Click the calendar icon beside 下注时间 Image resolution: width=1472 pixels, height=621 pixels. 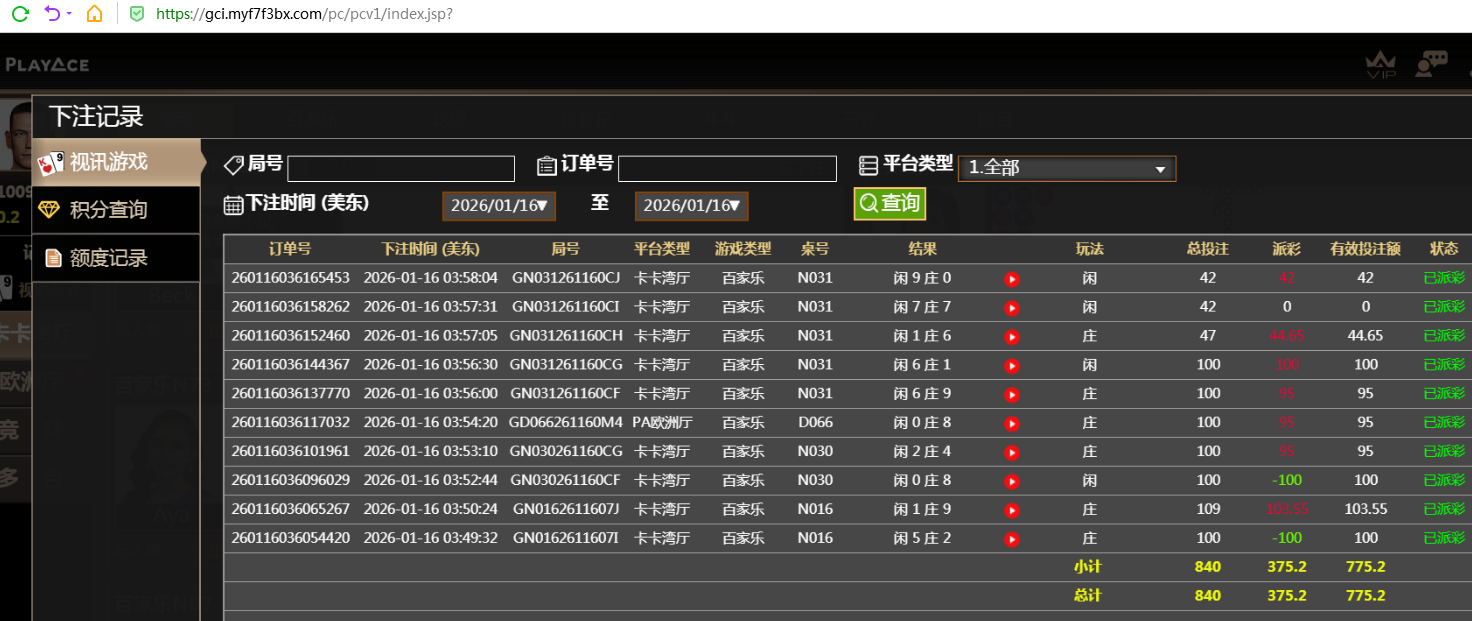point(234,203)
